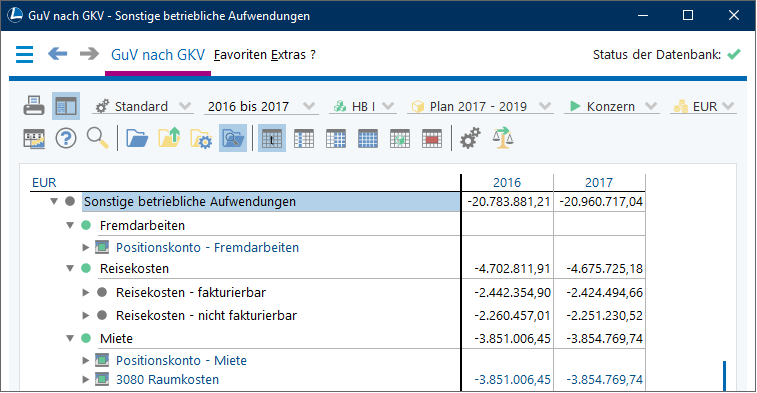Click value -2.424.494,66
Viewport: 757px width, 393px height.
[604, 293]
